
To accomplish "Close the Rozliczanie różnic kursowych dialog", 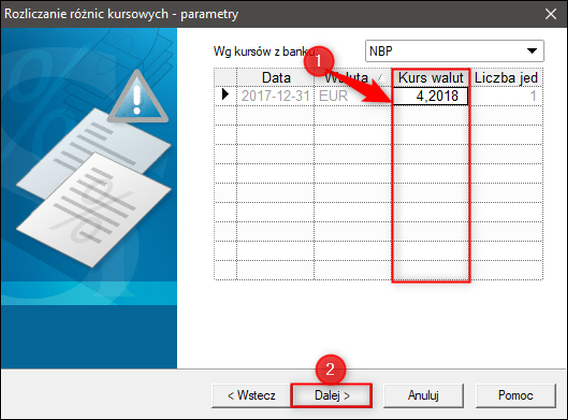I will [551, 14].
